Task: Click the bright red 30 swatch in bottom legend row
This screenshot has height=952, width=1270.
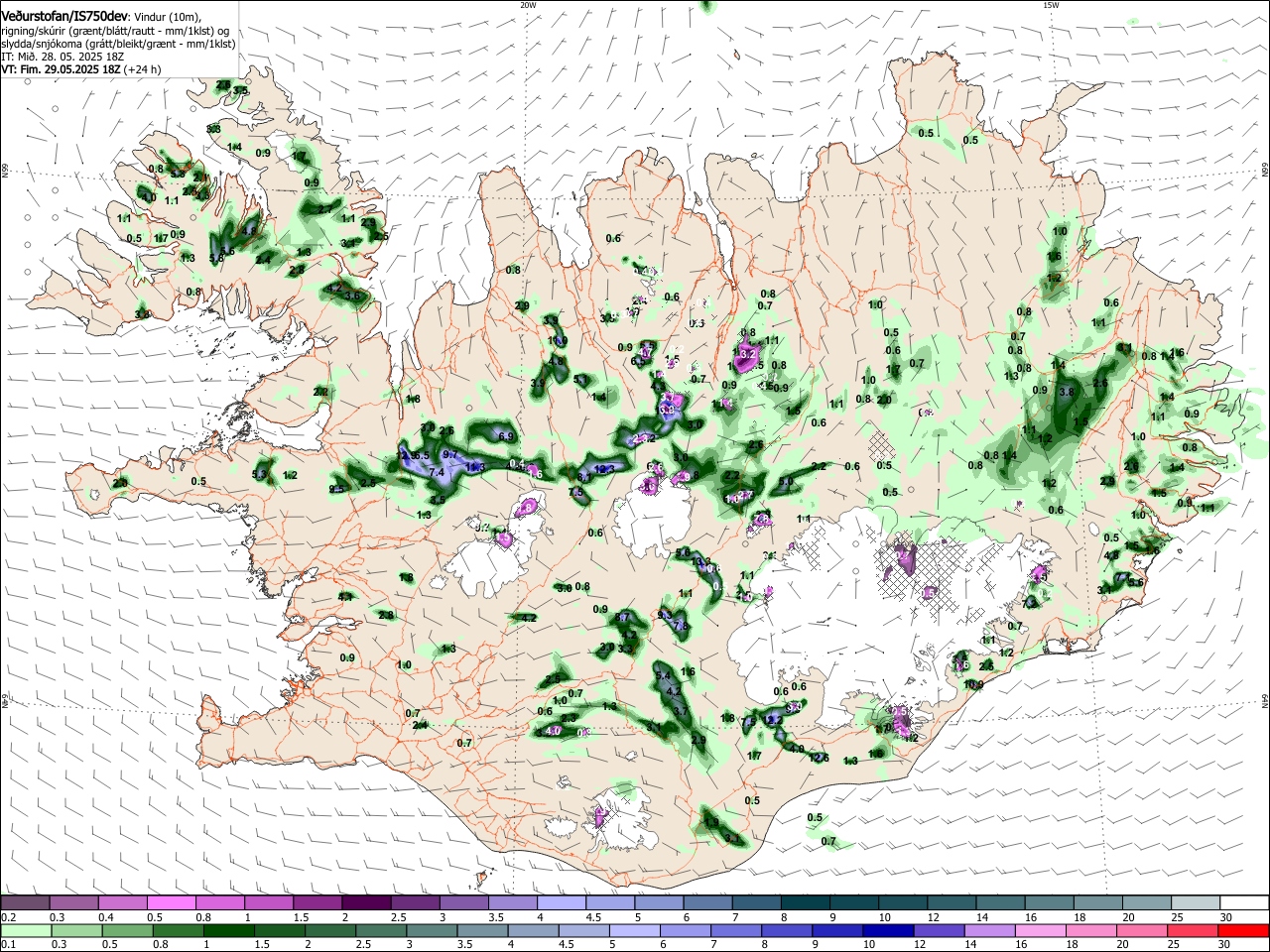Action: (1244, 930)
